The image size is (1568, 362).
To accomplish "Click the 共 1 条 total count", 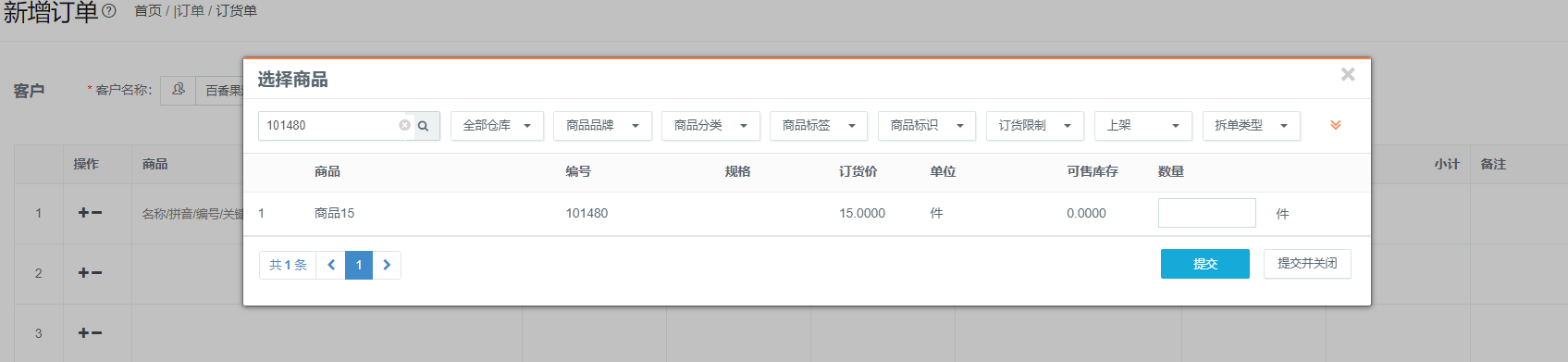I will (288, 265).
